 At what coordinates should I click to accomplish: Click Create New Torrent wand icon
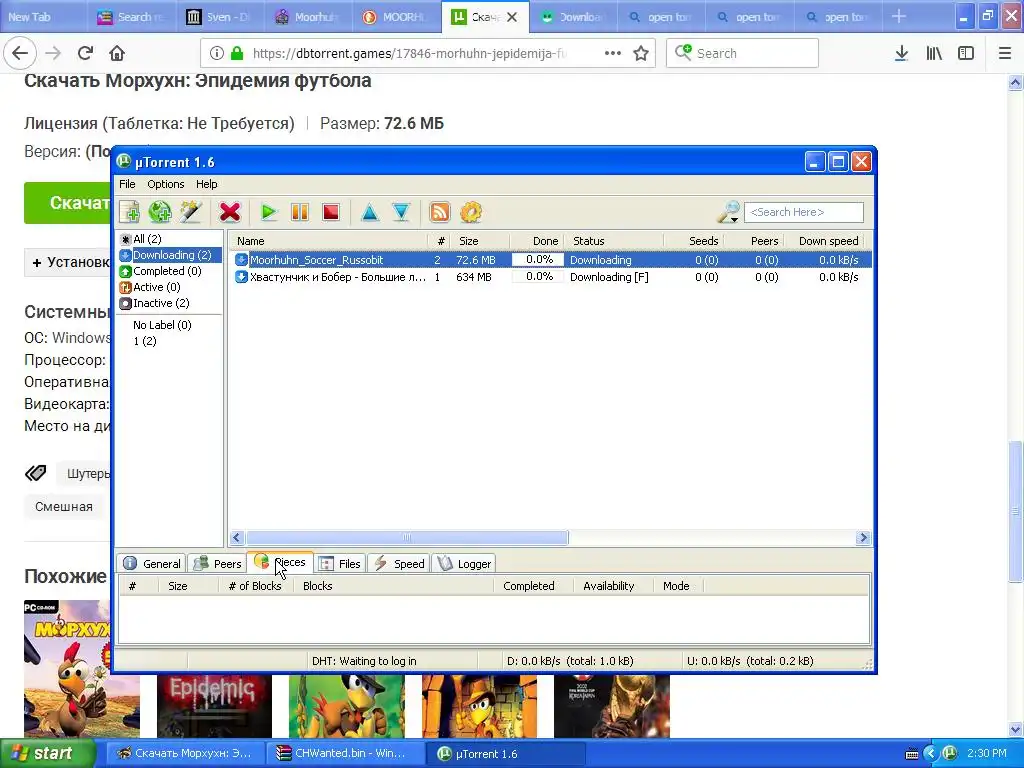point(191,212)
